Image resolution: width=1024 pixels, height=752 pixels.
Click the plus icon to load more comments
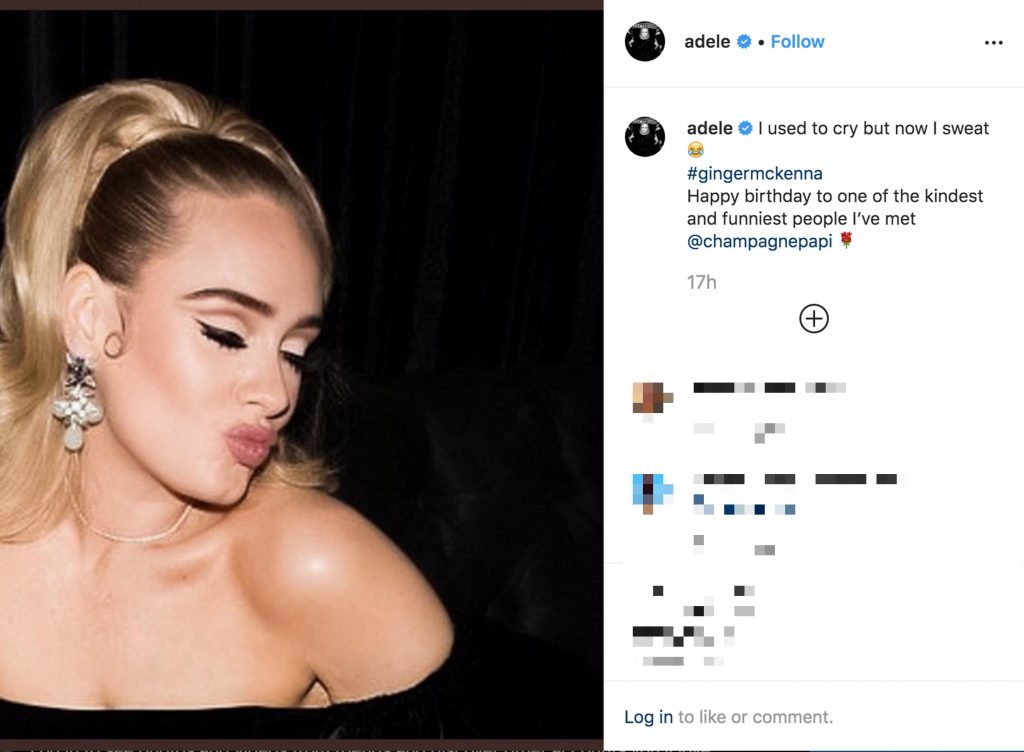(x=814, y=319)
